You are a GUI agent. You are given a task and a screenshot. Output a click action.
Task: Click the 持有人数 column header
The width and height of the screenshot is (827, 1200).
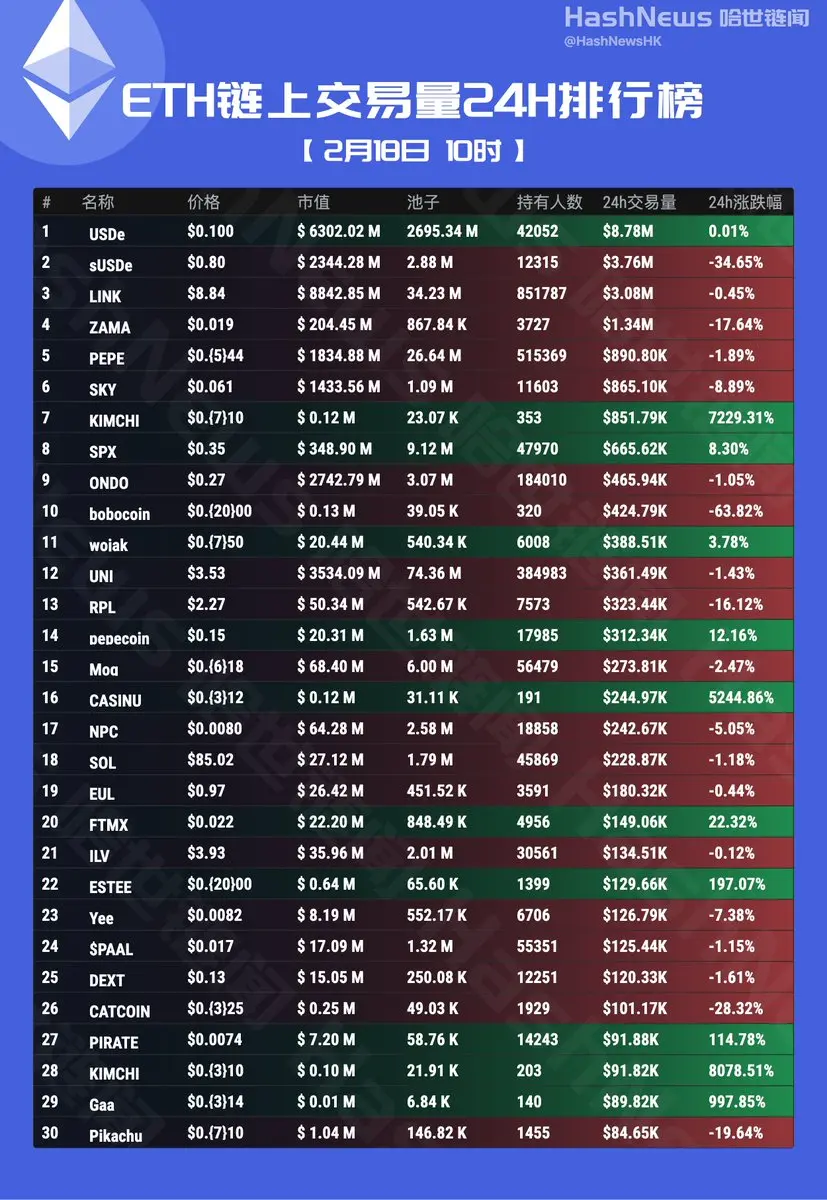click(549, 202)
